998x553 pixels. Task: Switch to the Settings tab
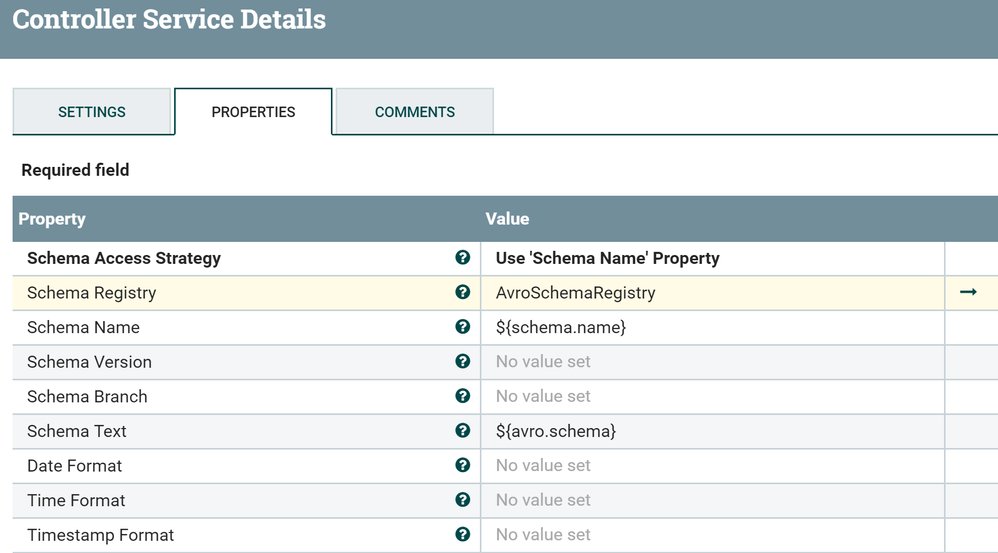pos(92,112)
